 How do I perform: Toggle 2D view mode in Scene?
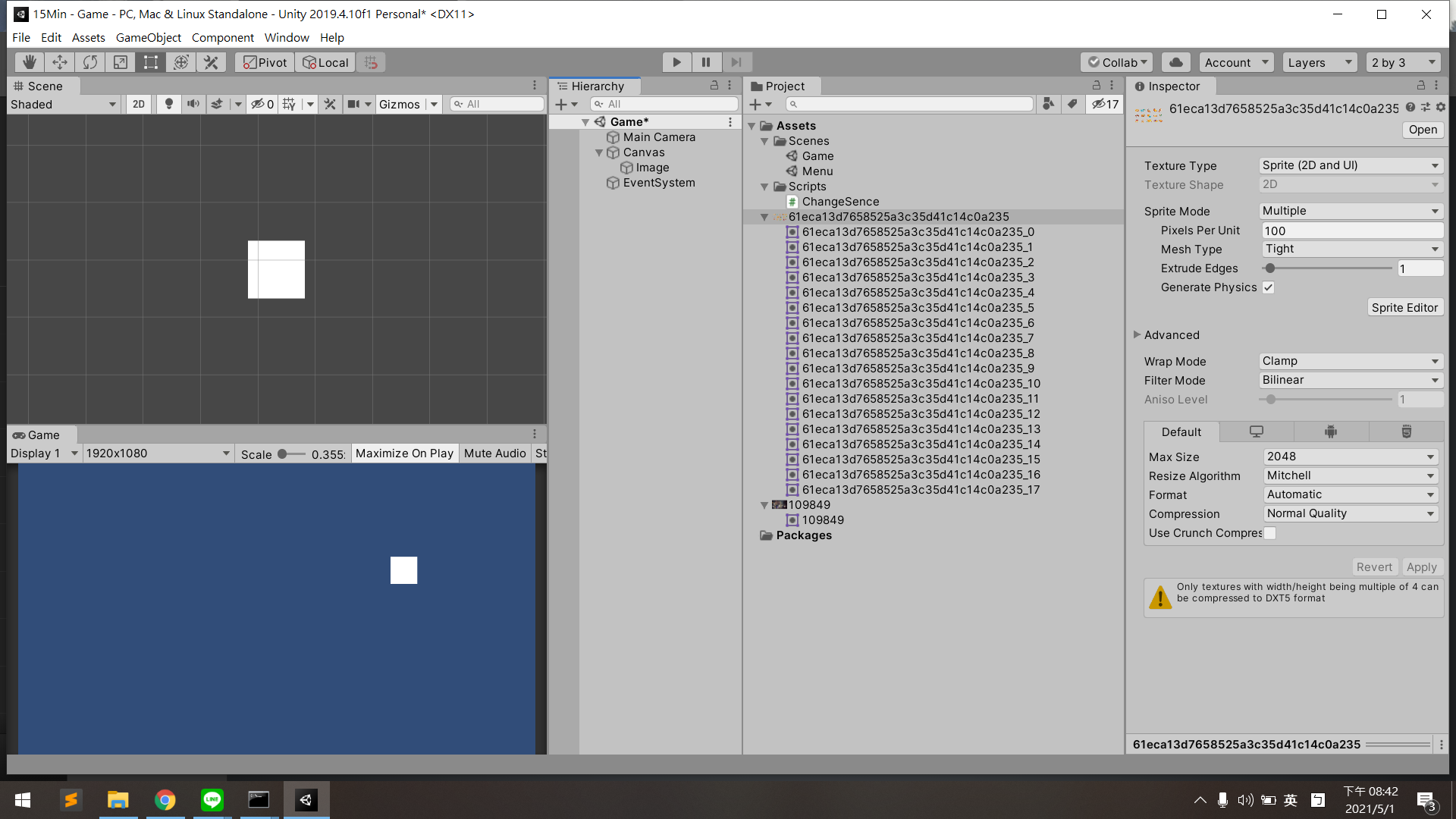coord(139,104)
